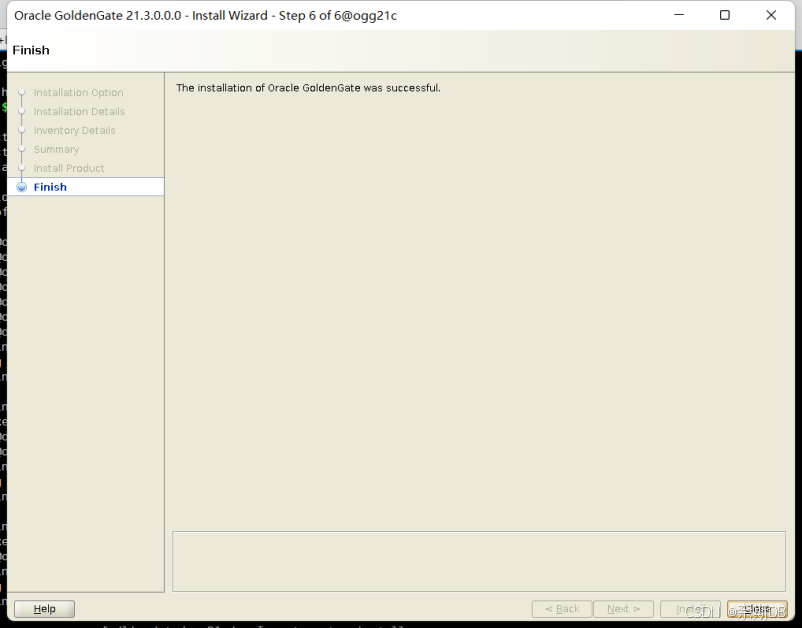Select Install Product step

(69, 168)
